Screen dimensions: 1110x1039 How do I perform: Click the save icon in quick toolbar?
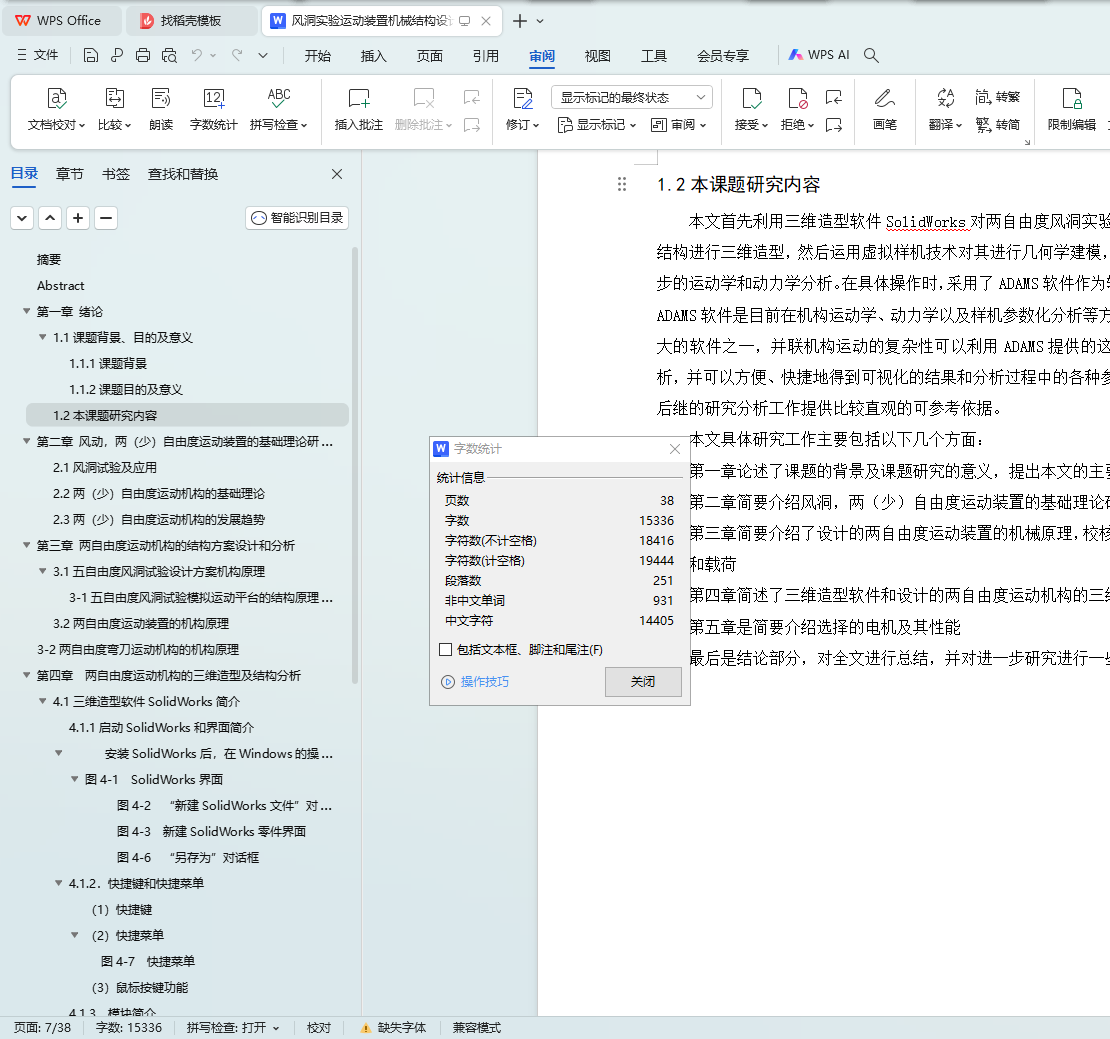[x=91, y=55]
